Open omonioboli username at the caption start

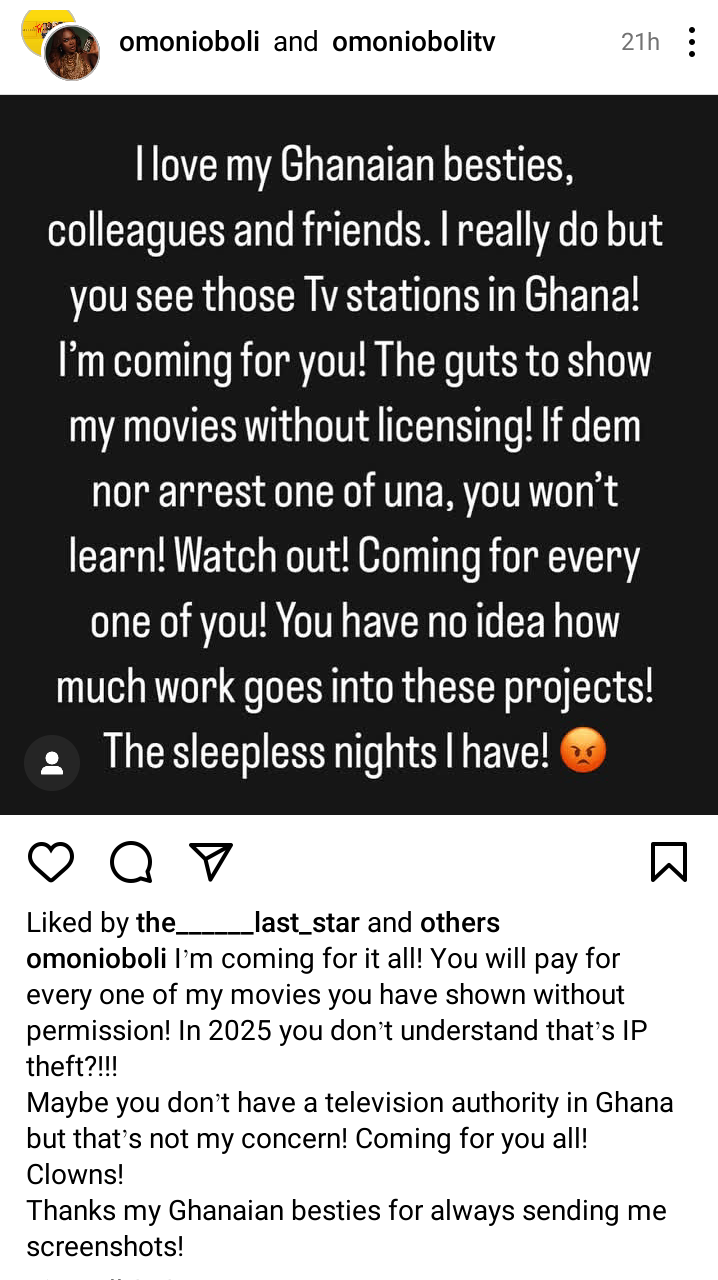[96, 958]
